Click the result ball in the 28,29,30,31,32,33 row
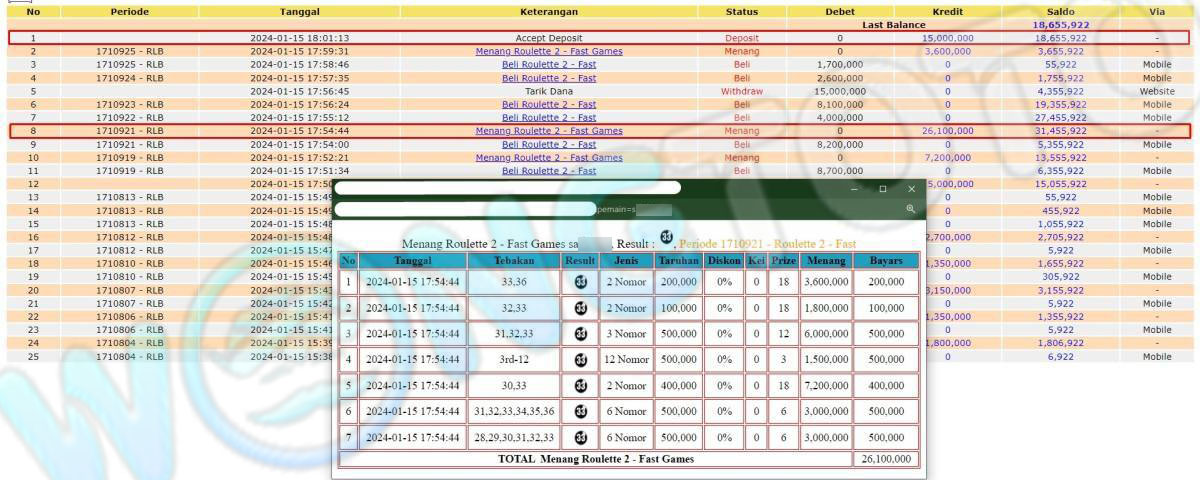This screenshot has height=480, width=1200. (580, 438)
